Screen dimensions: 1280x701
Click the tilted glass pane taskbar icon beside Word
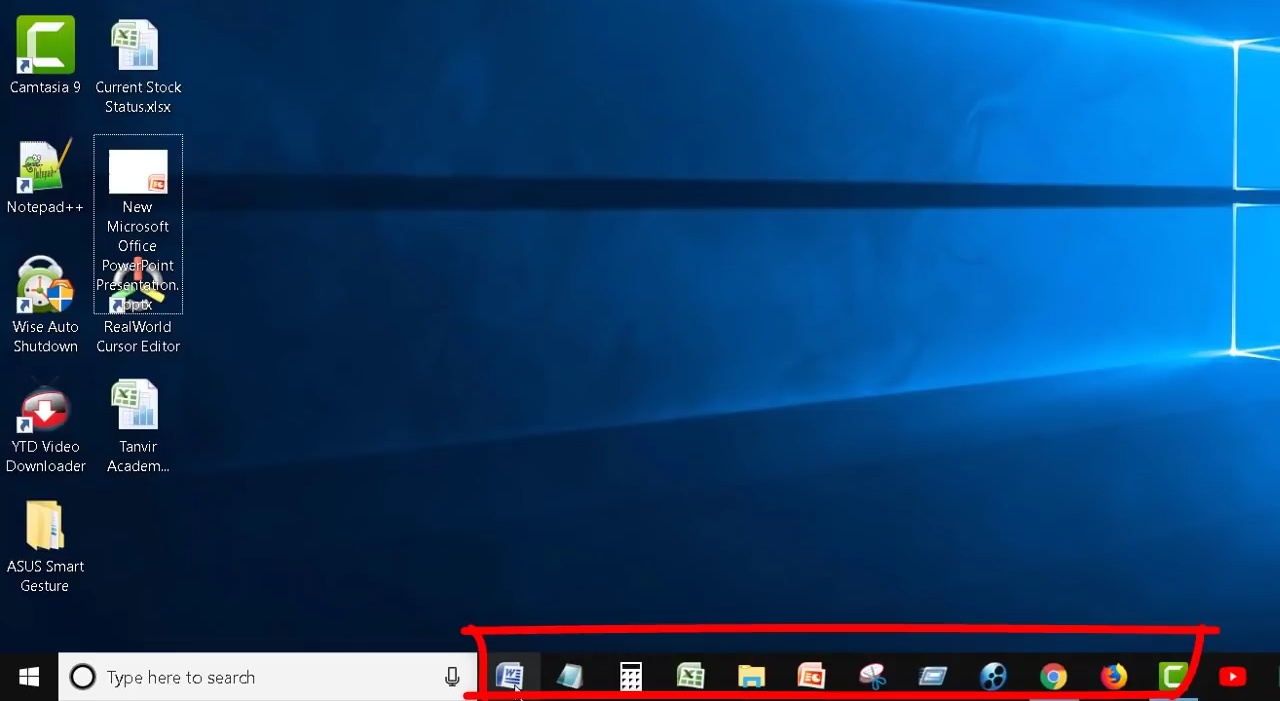pos(570,677)
